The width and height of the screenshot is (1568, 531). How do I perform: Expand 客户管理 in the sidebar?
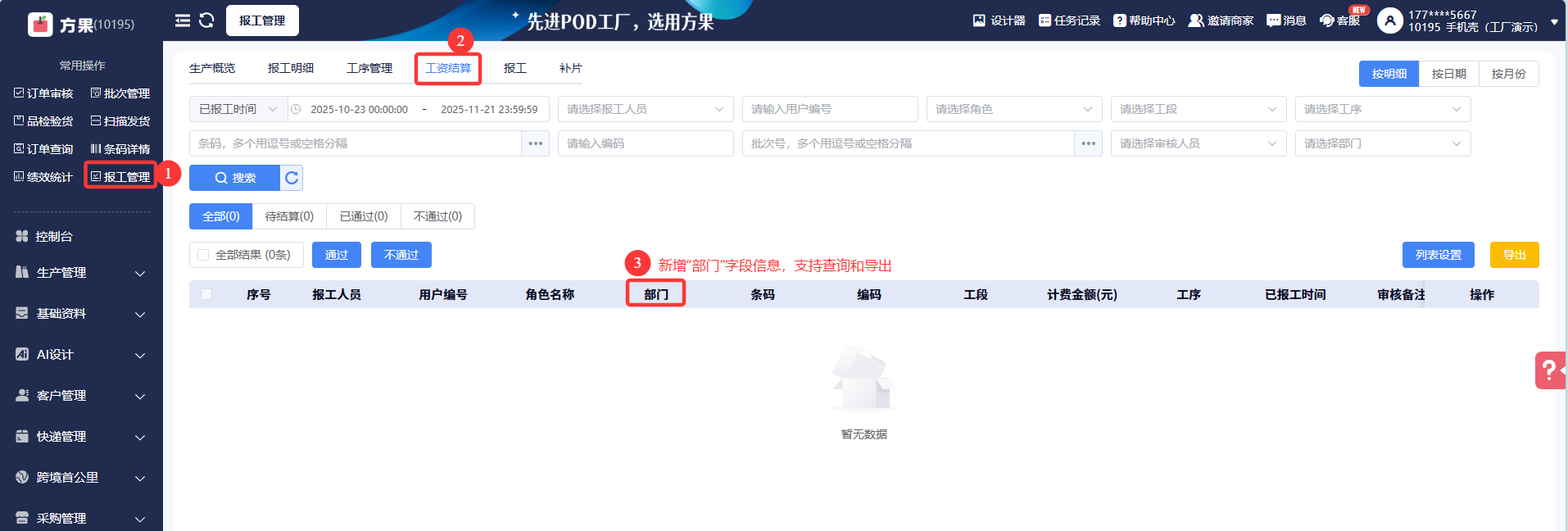pyautogui.click(x=81, y=396)
